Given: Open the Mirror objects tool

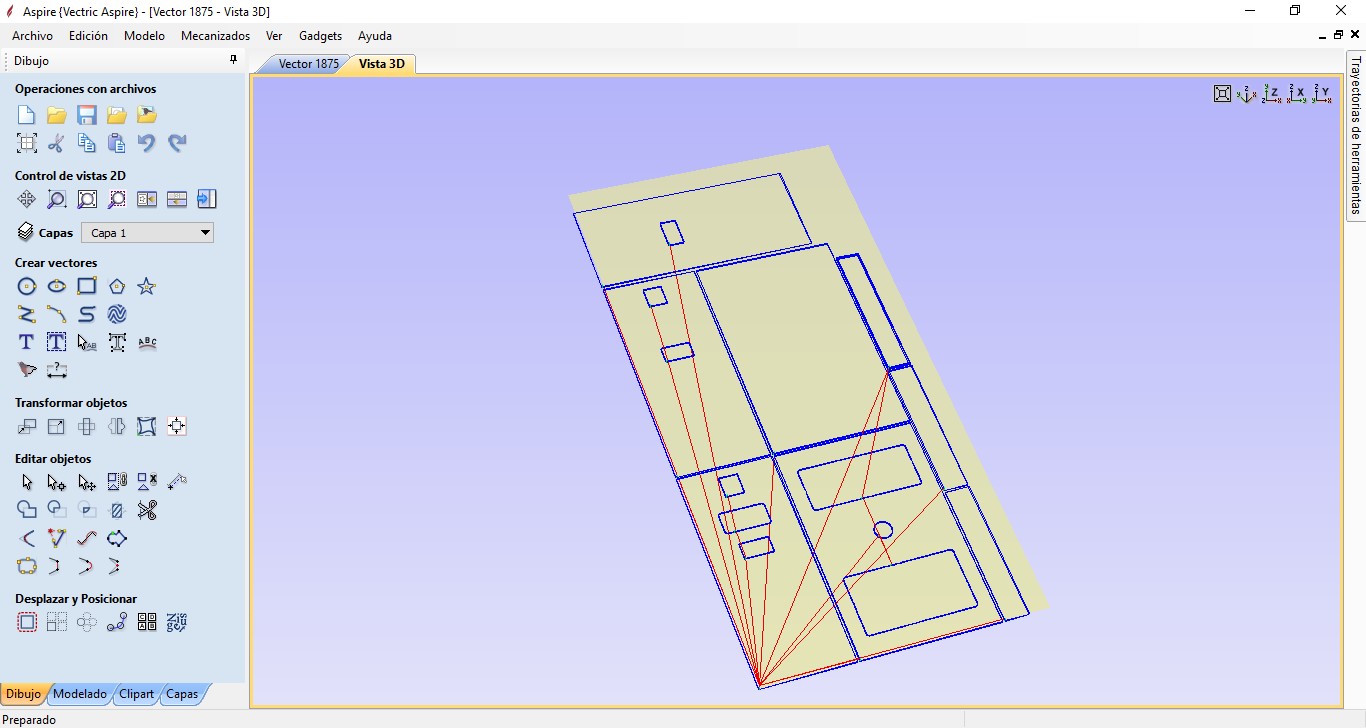Looking at the screenshot, I should pyautogui.click(x=117, y=427).
